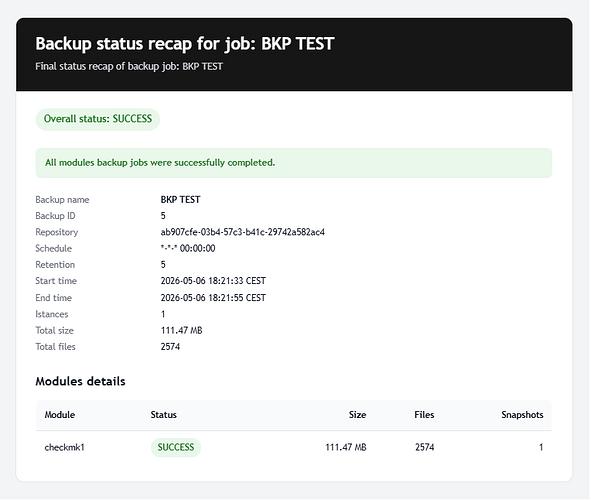
Task: Click the Modules details heading
Action: pyautogui.click(x=80, y=381)
